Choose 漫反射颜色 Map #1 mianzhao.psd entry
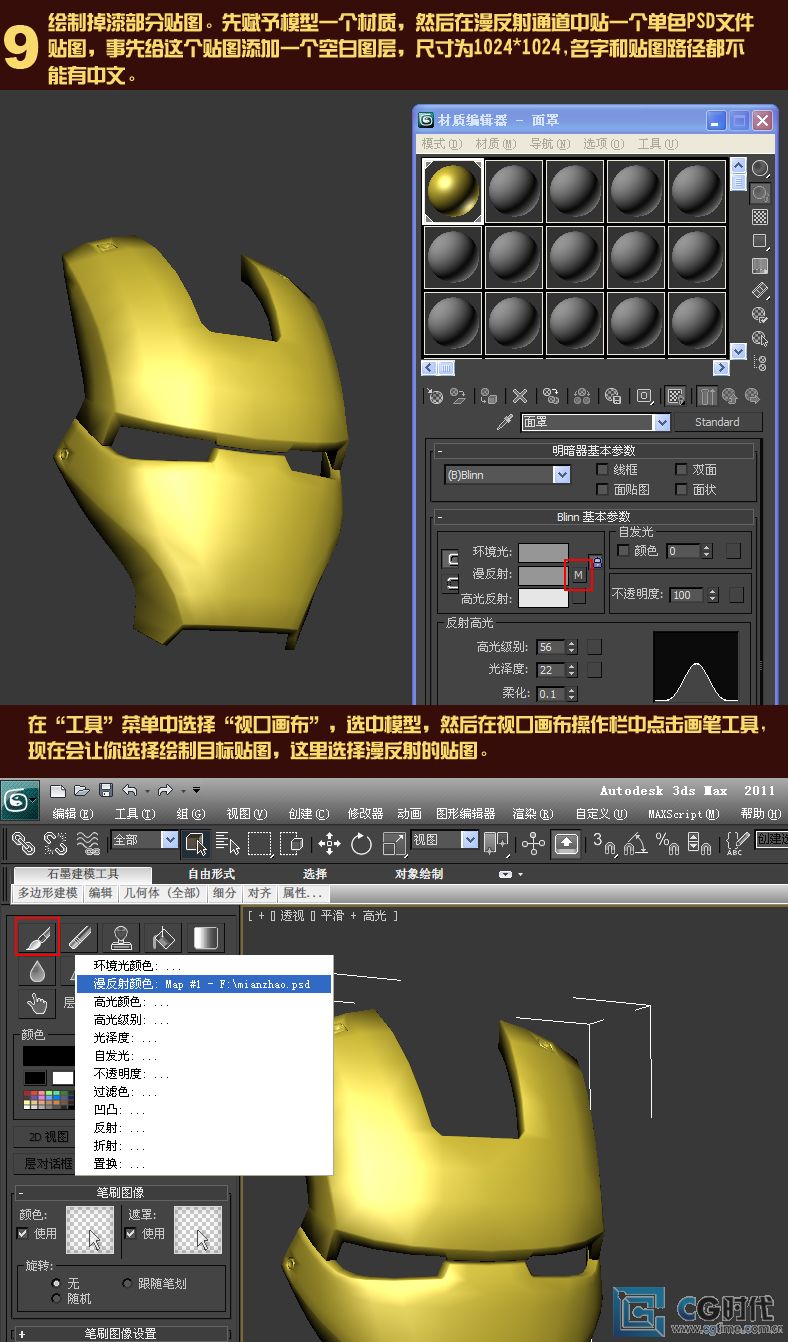This screenshot has height=1342, width=788. pos(203,984)
